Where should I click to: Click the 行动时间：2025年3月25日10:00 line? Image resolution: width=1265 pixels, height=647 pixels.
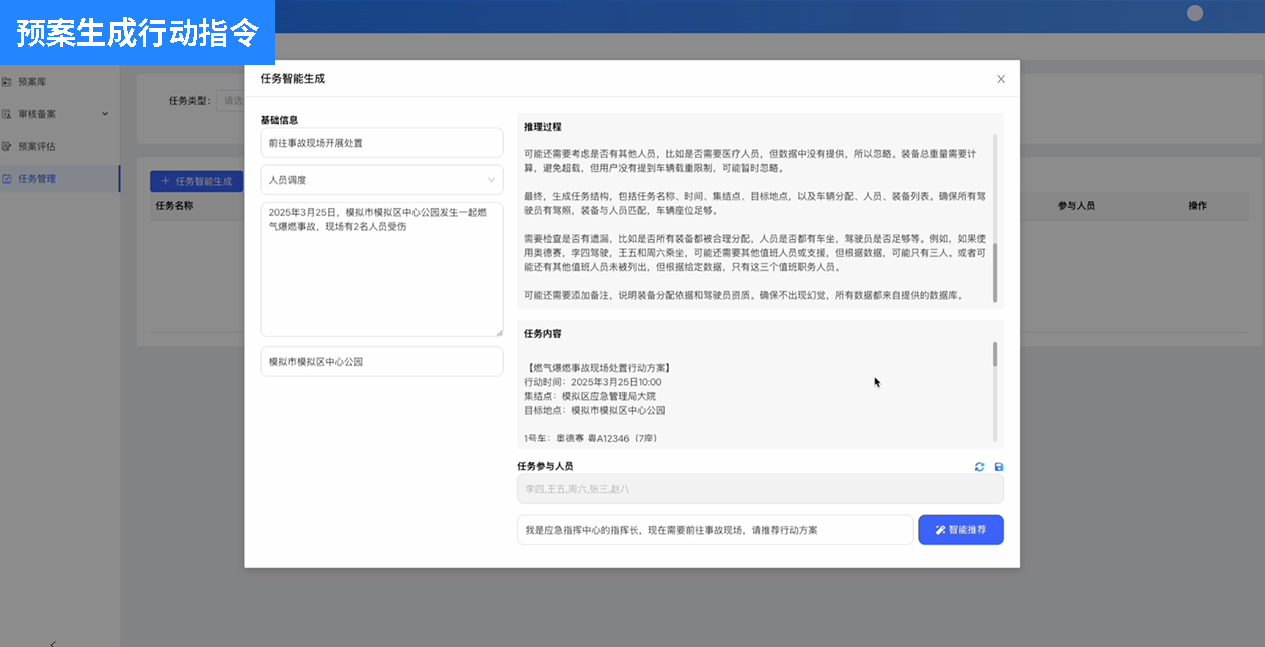(592, 382)
